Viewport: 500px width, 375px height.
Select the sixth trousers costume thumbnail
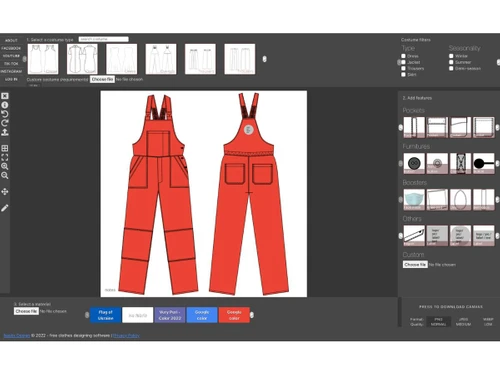[240, 59]
